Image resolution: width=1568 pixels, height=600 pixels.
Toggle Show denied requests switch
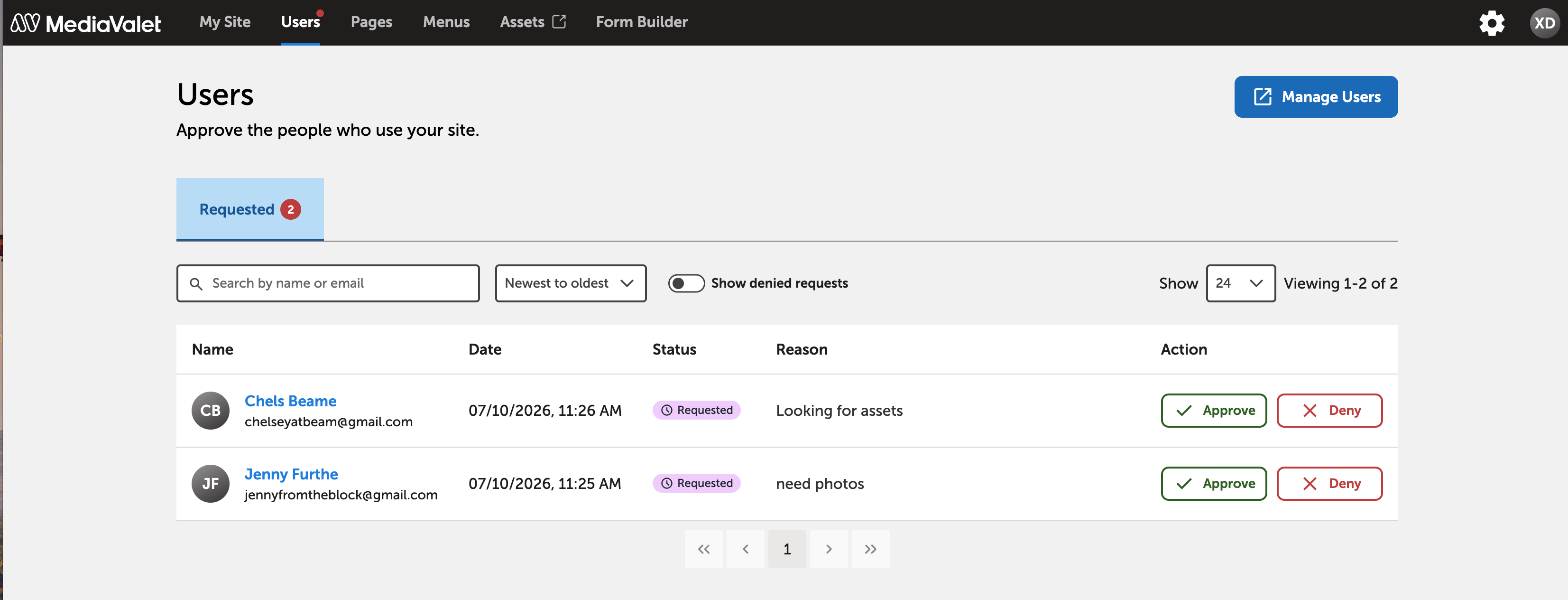point(686,283)
